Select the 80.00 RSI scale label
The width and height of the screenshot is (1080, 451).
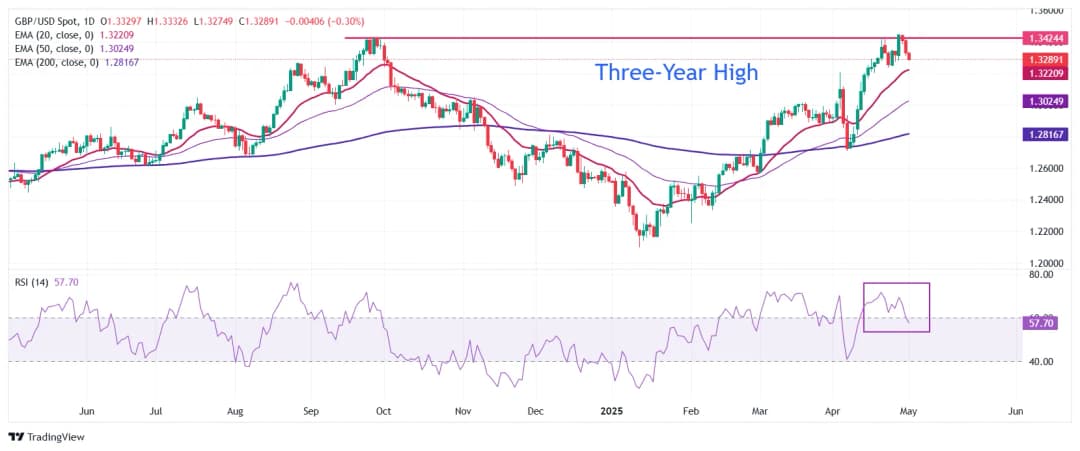(x=1040, y=274)
